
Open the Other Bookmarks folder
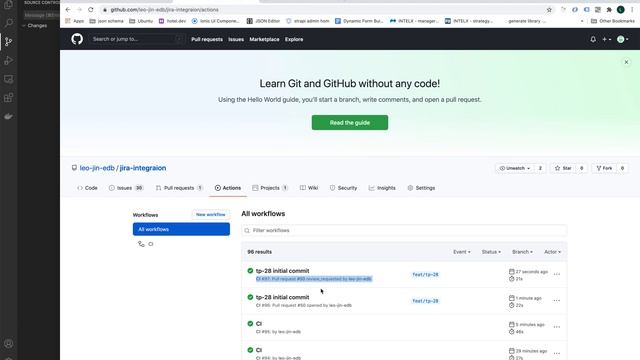pyautogui.click(x=613, y=21)
